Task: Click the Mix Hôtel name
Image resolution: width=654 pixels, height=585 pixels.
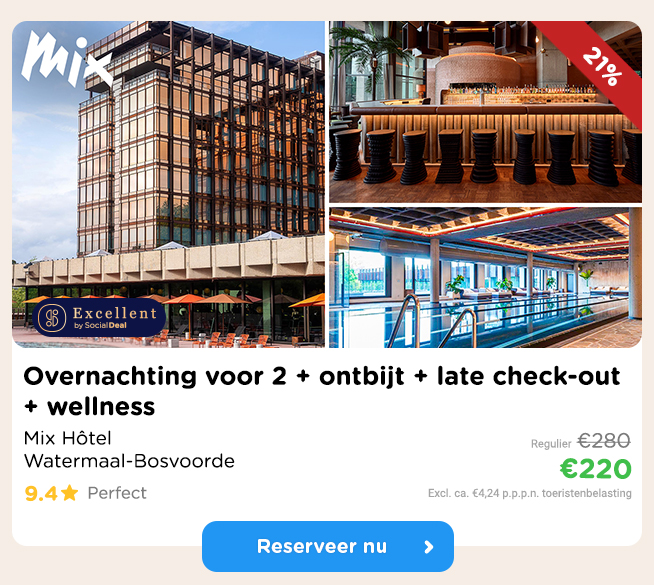Action: (x=68, y=438)
